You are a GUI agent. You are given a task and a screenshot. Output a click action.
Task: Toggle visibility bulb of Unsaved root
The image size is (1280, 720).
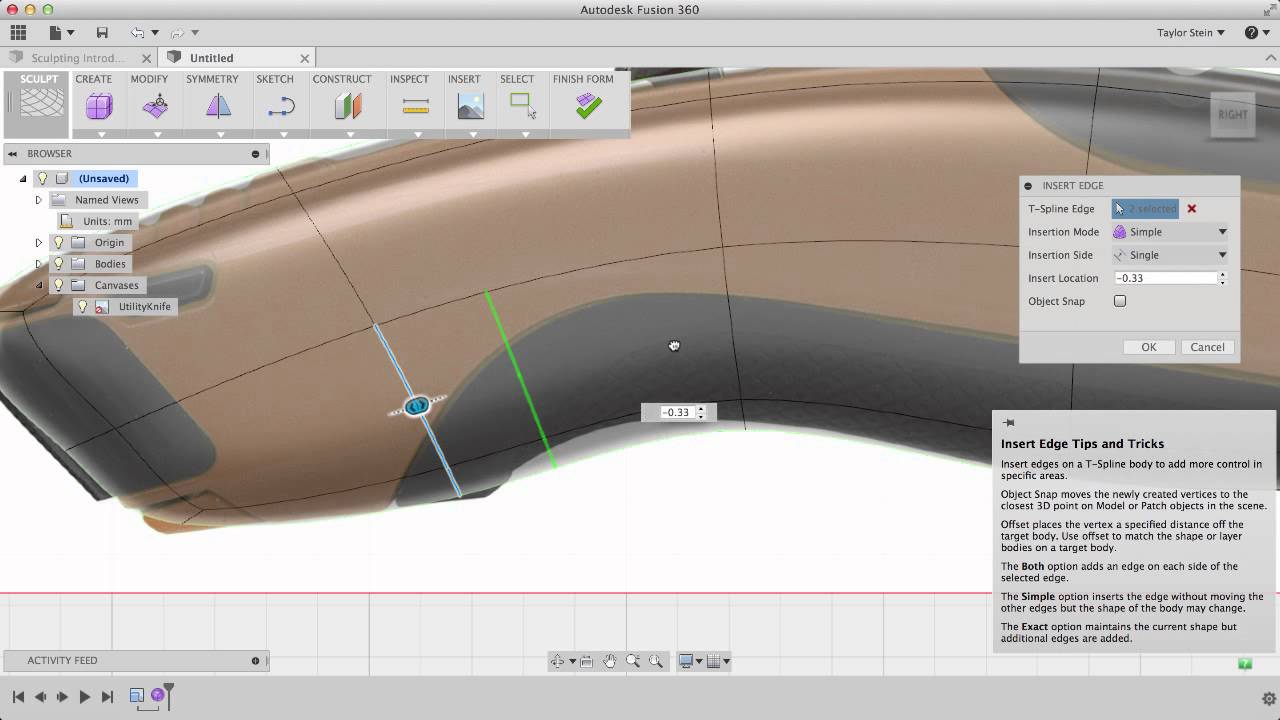click(42, 178)
